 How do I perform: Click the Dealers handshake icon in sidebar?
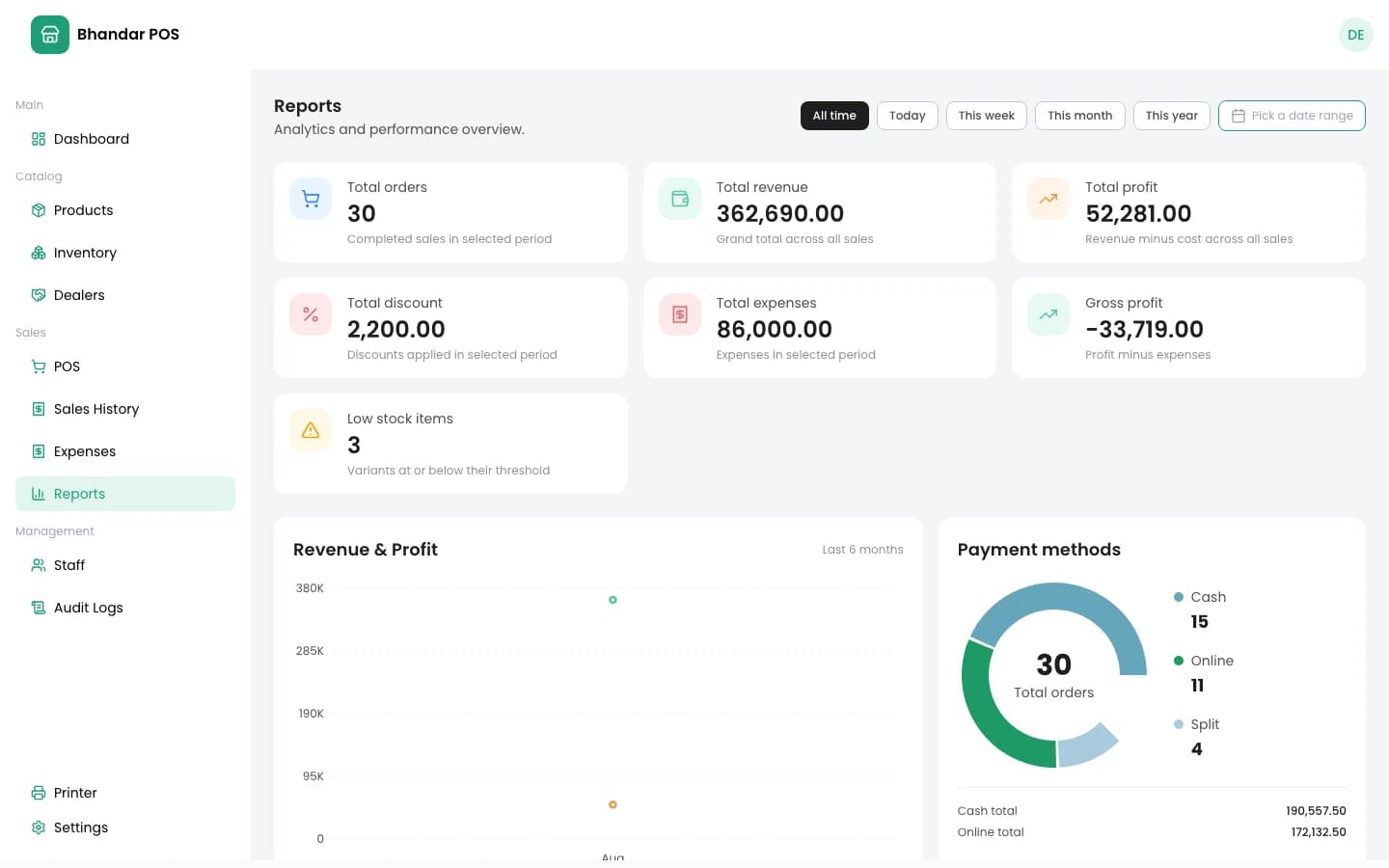pos(39,295)
